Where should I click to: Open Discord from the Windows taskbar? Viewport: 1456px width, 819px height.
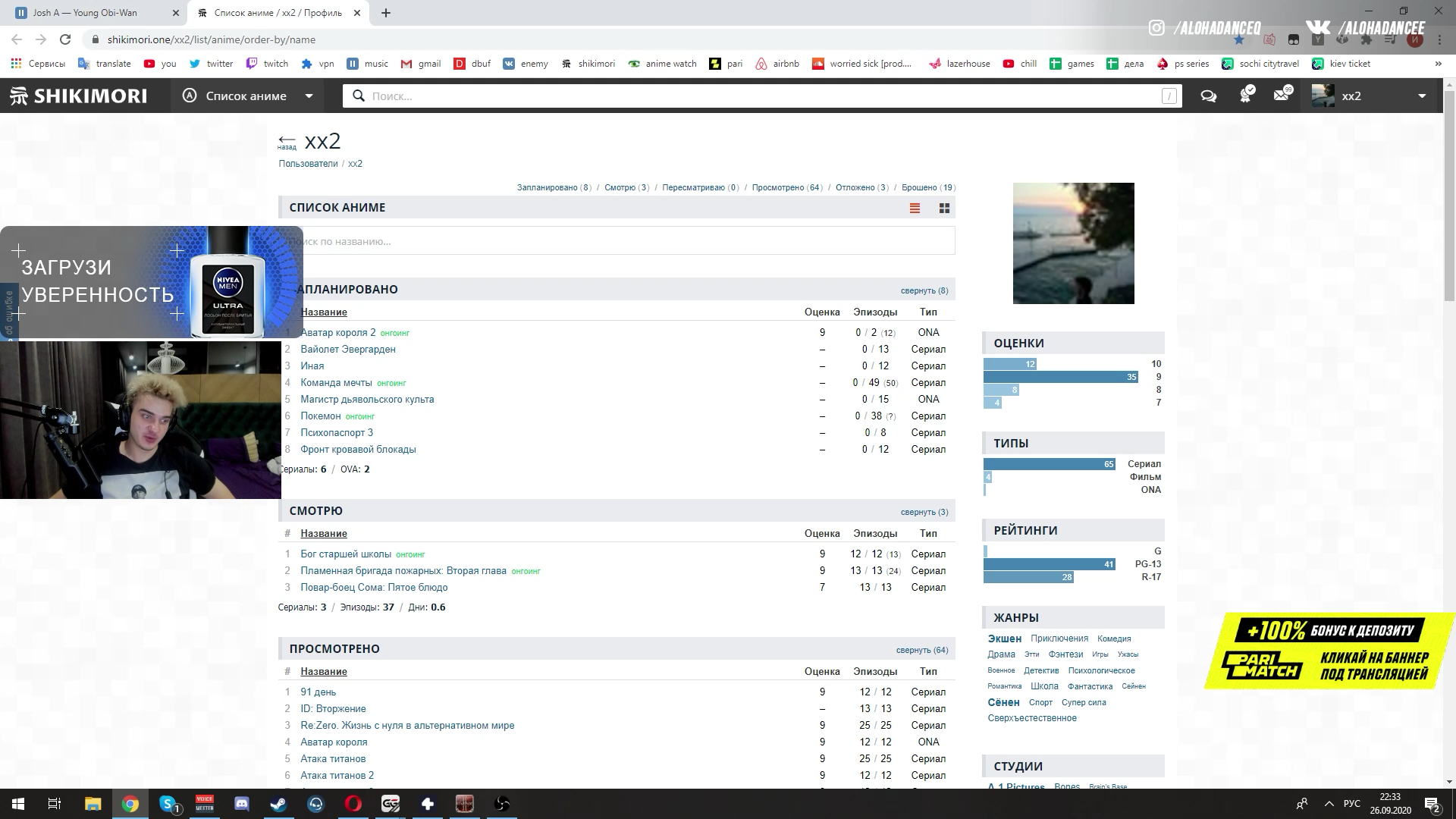tap(242, 804)
